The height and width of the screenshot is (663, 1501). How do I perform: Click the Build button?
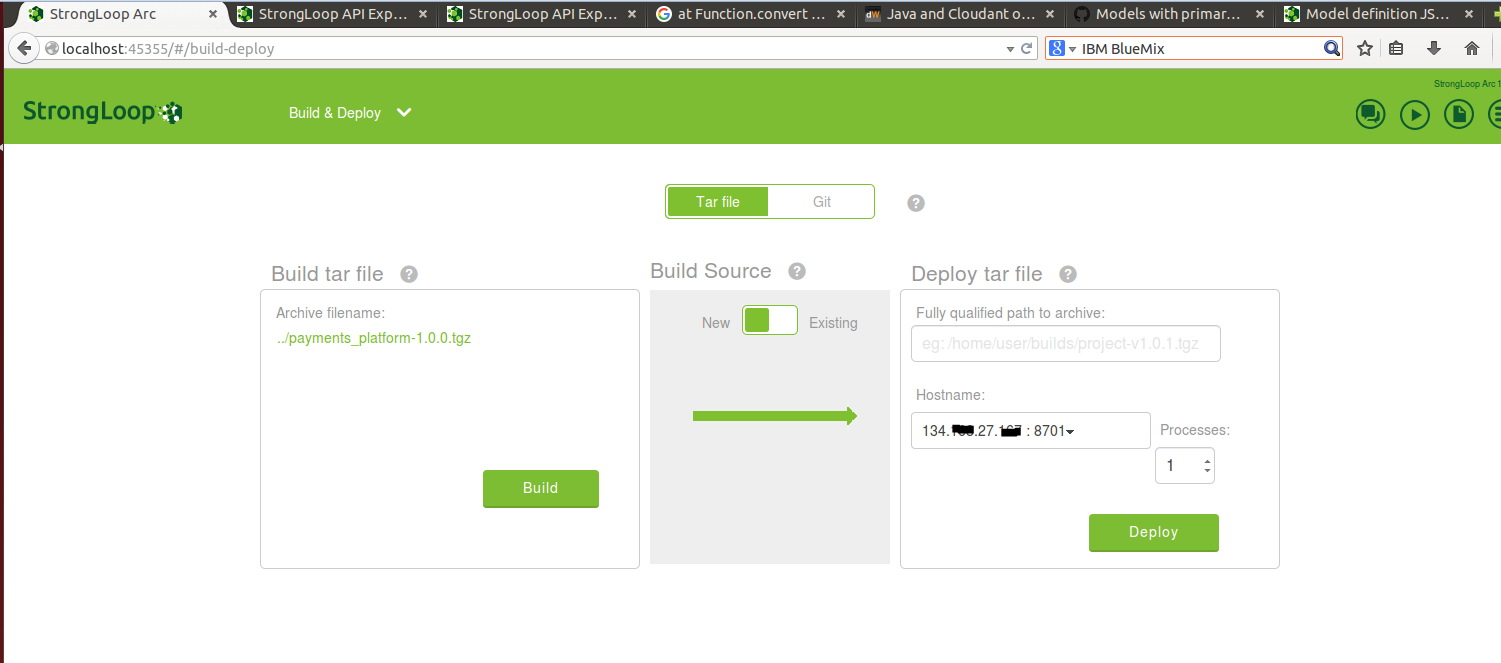(541, 488)
